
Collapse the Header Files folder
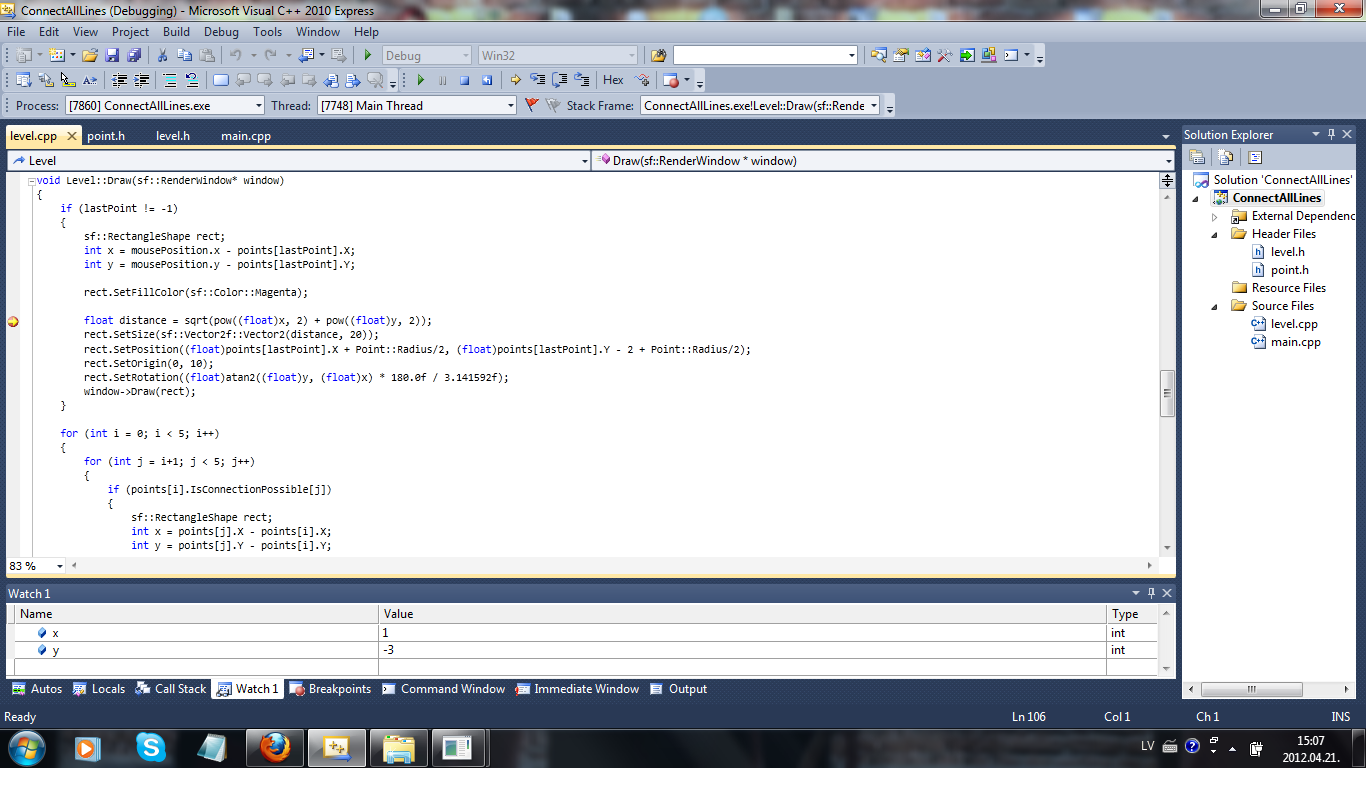[x=1216, y=234]
